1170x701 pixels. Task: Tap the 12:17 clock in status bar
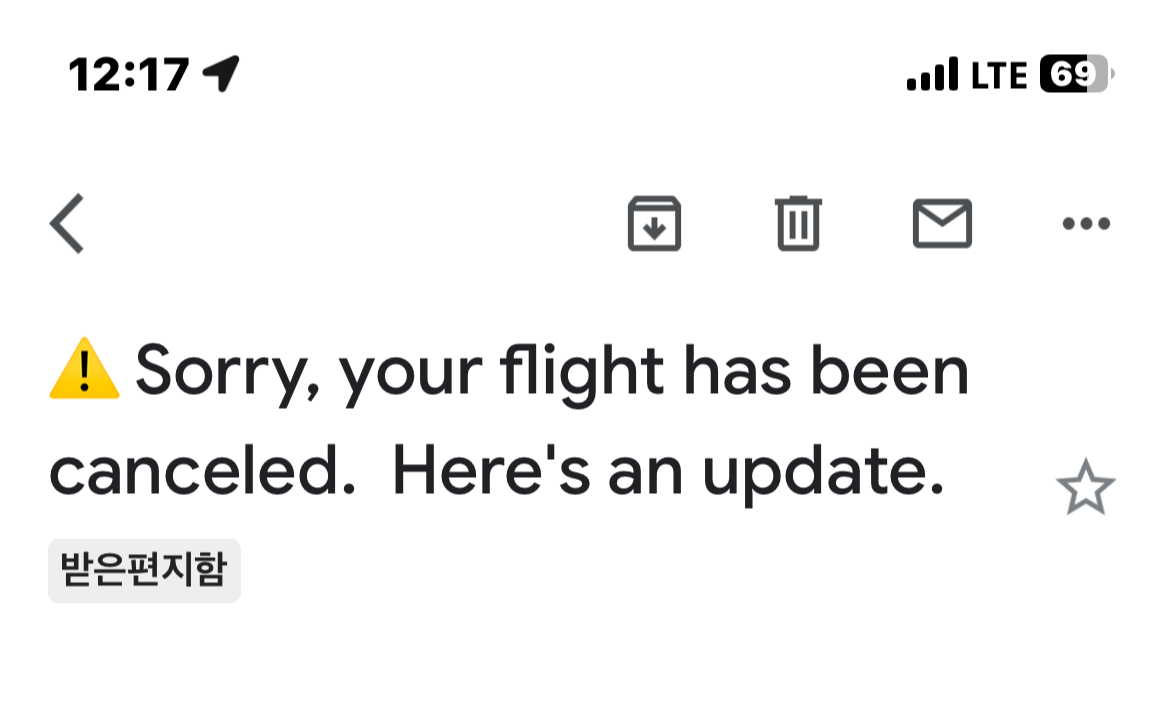tap(128, 75)
